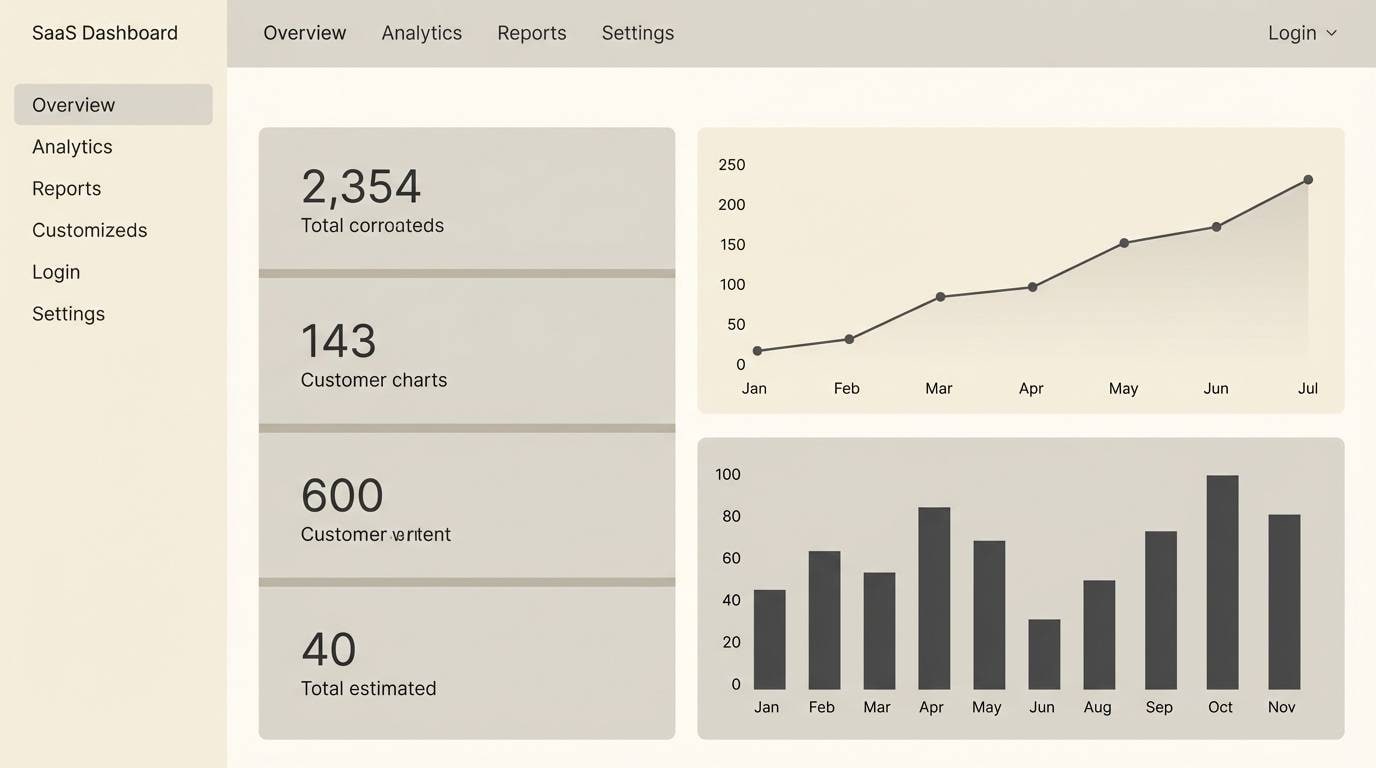Open Reports from the sidebar

point(66,188)
